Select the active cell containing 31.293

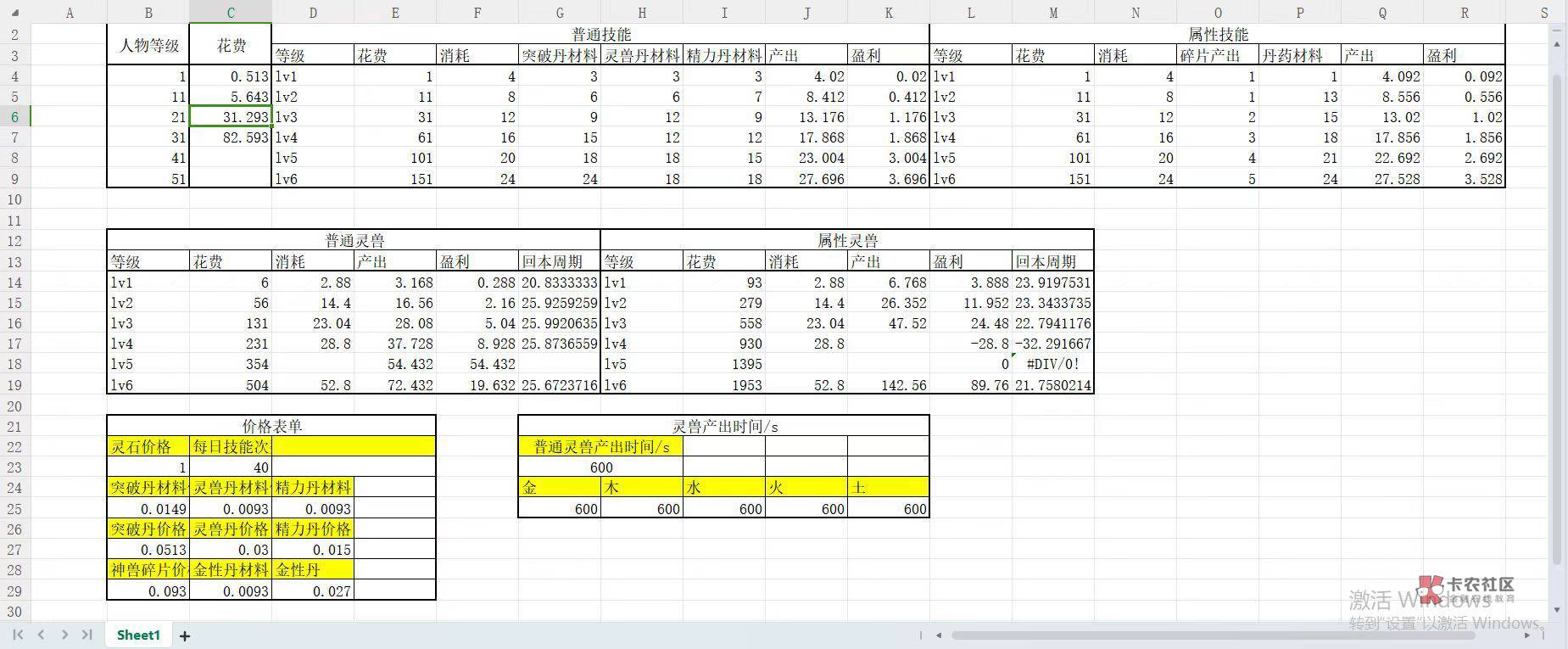point(231,117)
